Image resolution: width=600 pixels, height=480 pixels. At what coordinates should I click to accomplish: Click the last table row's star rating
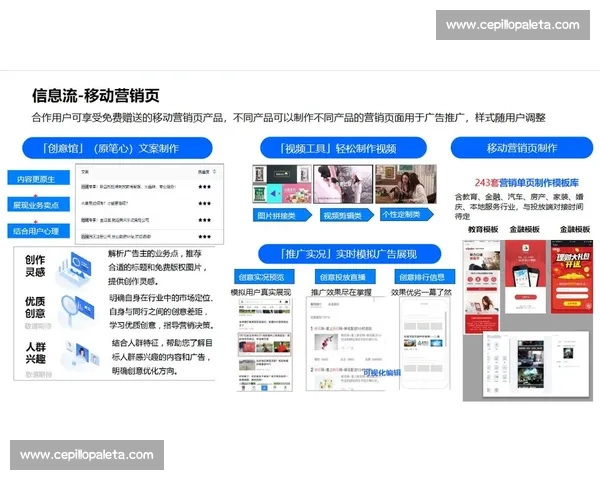tap(205, 237)
